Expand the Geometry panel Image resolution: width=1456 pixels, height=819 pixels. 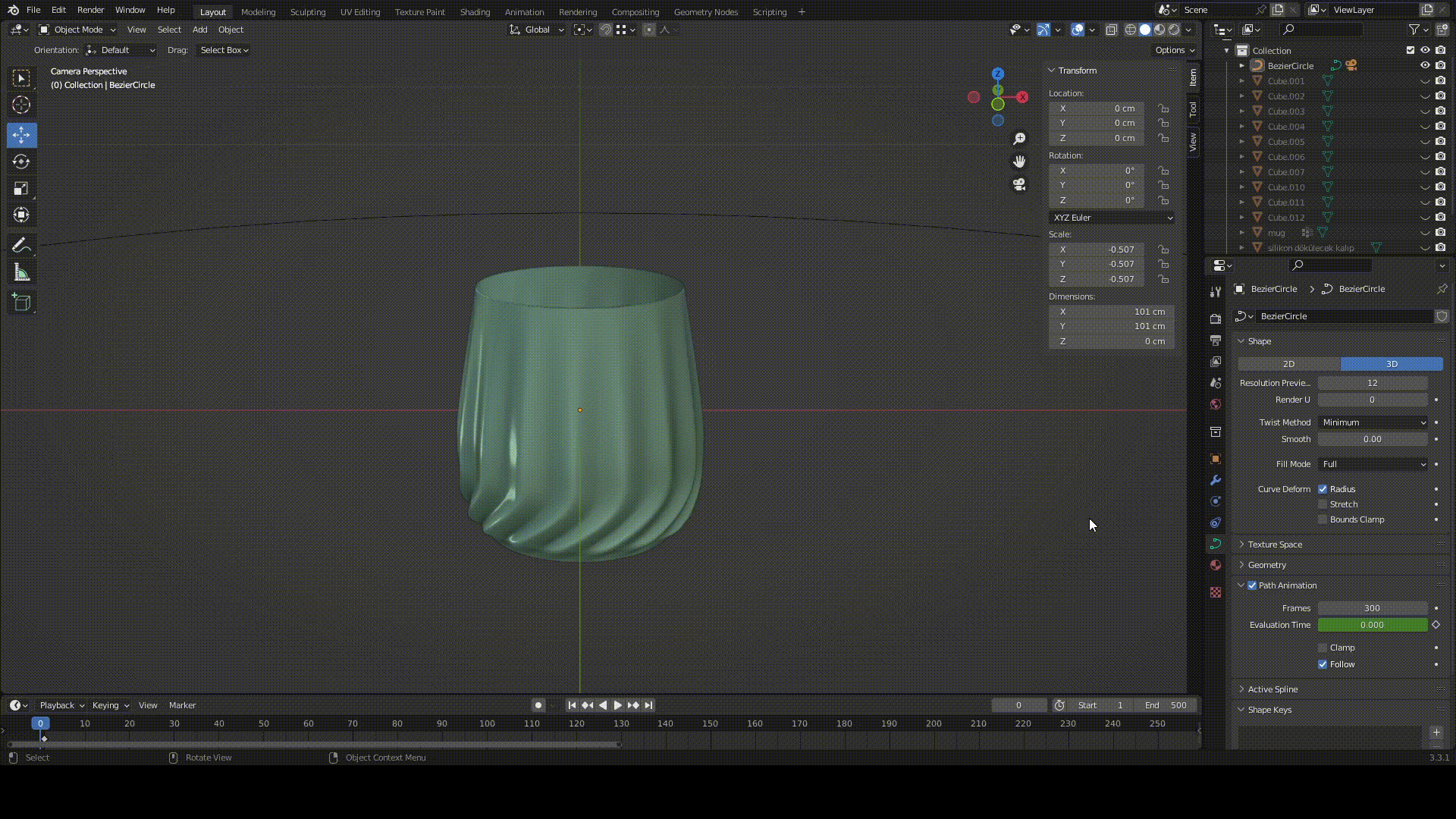(x=1267, y=565)
